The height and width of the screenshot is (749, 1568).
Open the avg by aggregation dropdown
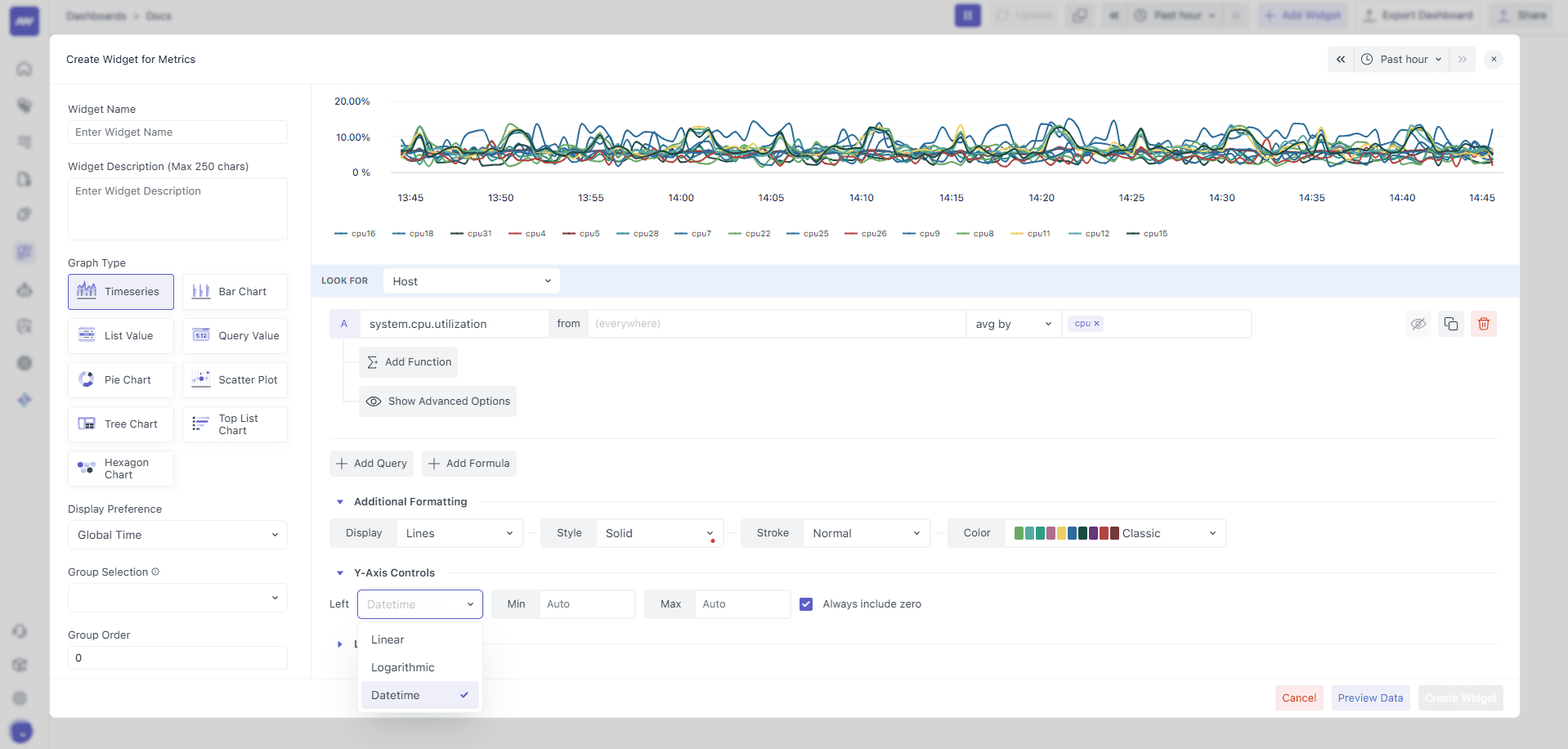(1013, 324)
